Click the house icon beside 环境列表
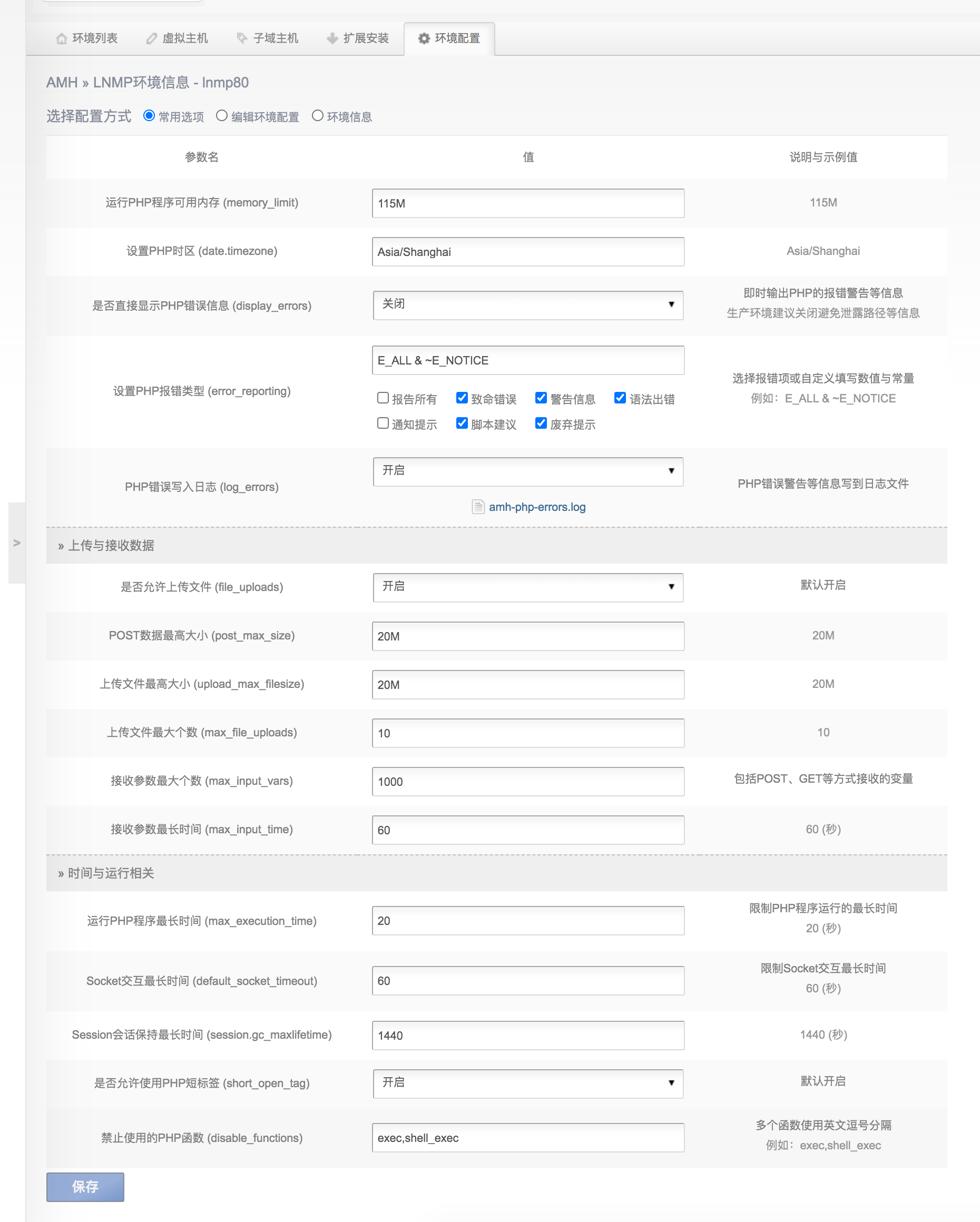This screenshot has width=980, height=1222. point(61,38)
